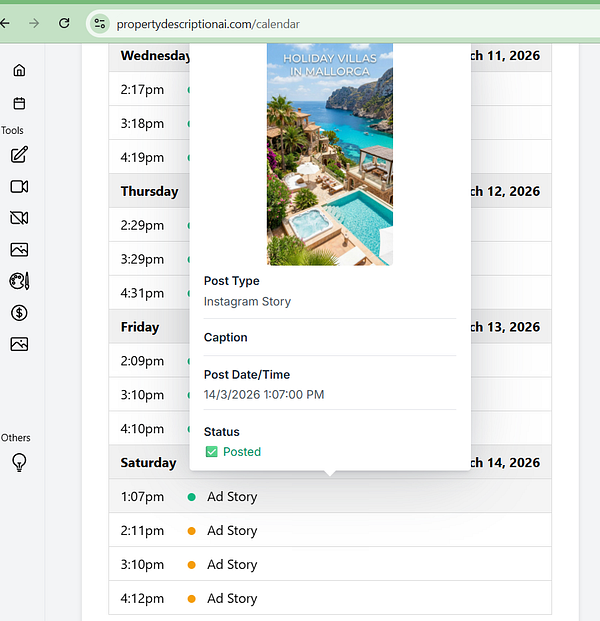Click the Saturday 1:07pm time label
600x621 pixels.
click(142, 497)
